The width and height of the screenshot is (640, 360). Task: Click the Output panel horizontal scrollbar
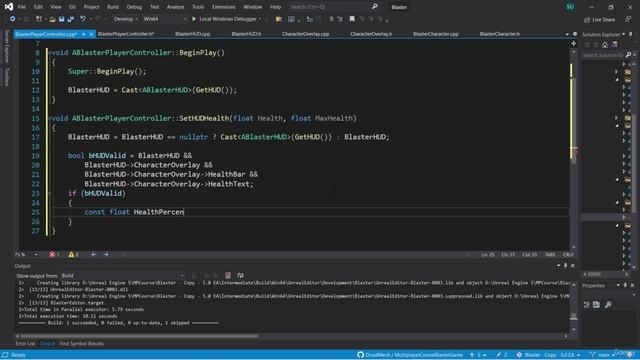pos(139,336)
